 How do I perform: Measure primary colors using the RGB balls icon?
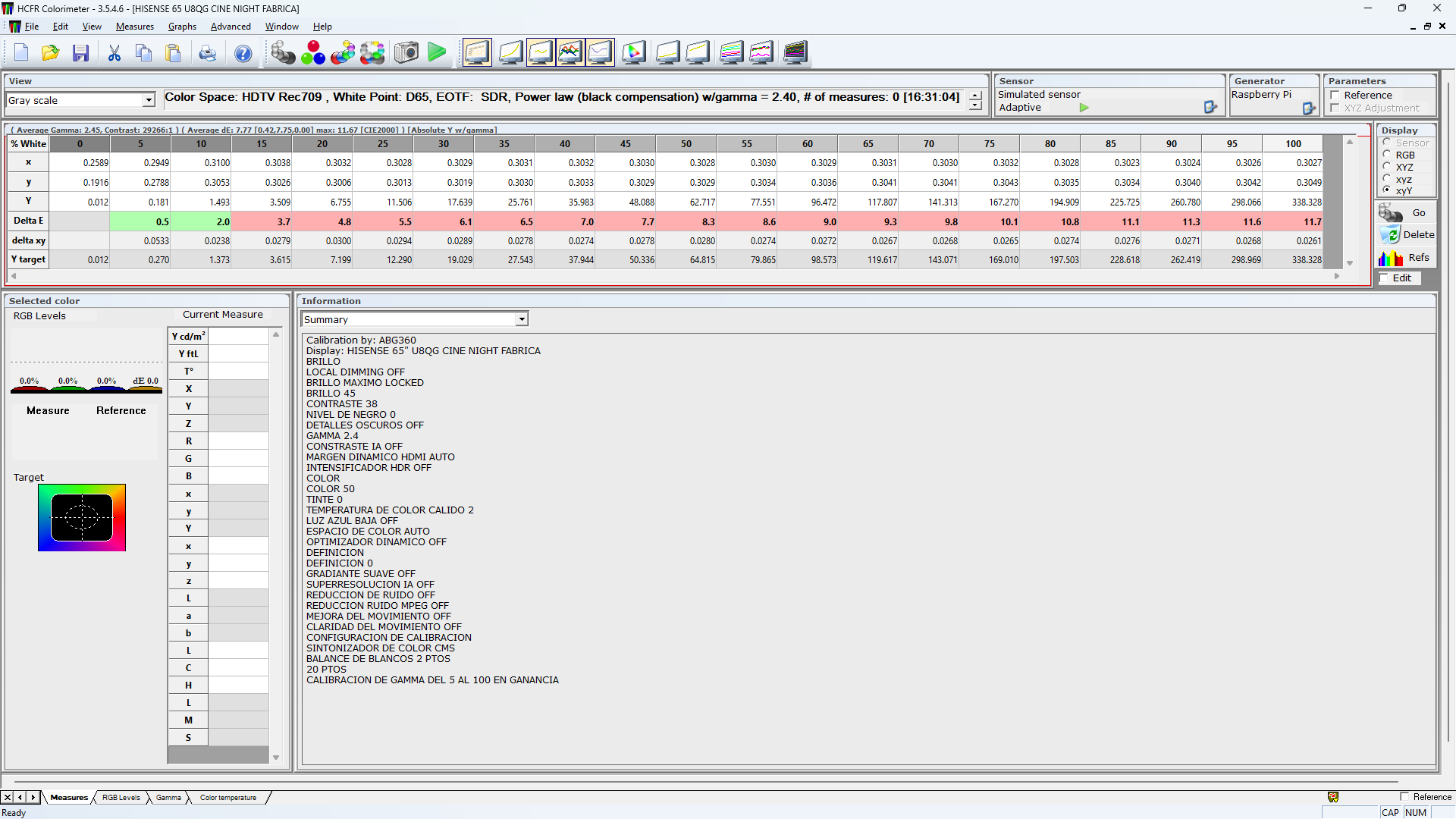tap(313, 52)
